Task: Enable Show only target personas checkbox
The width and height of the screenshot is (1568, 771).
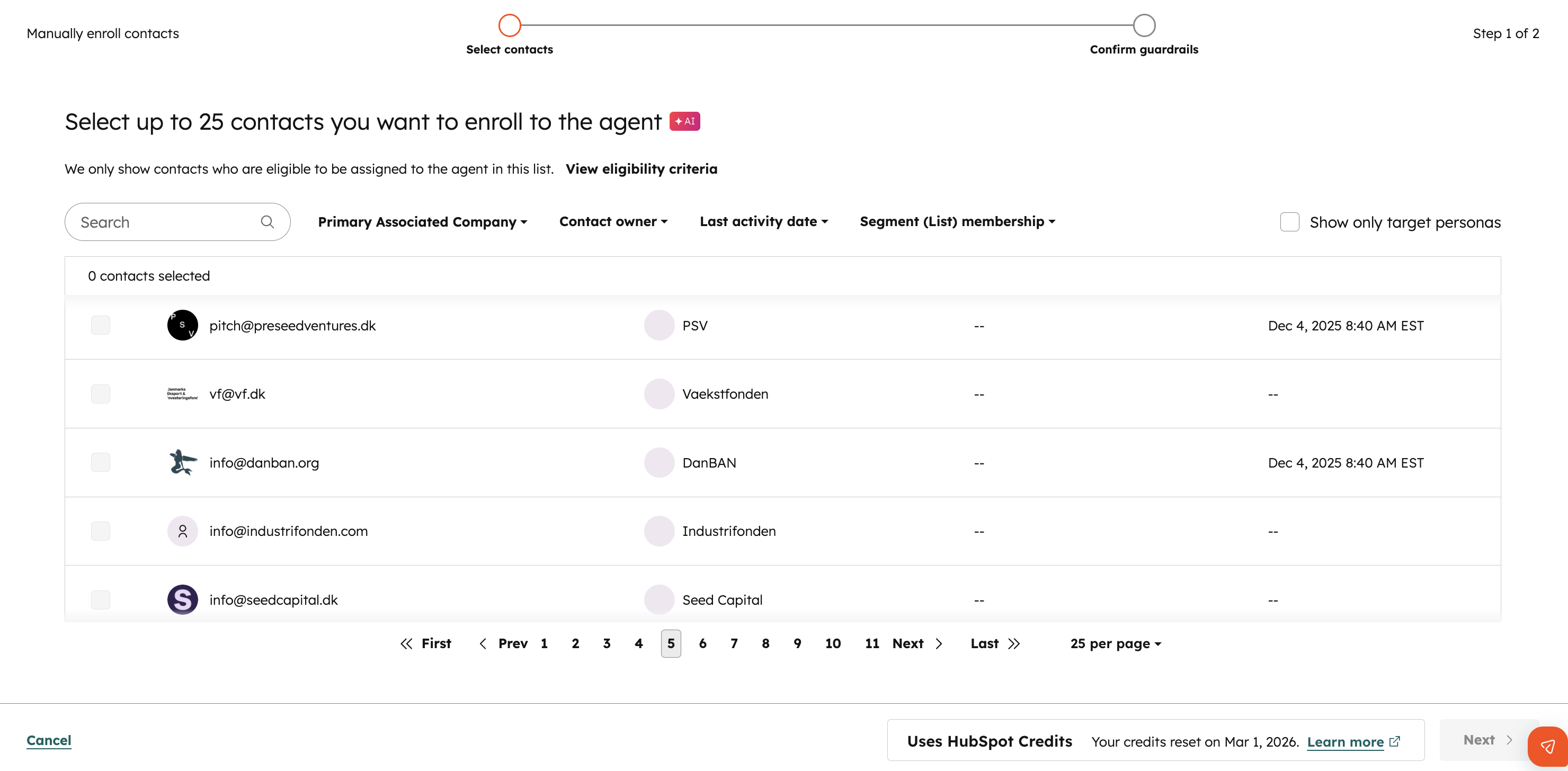Action: (x=1289, y=222)
